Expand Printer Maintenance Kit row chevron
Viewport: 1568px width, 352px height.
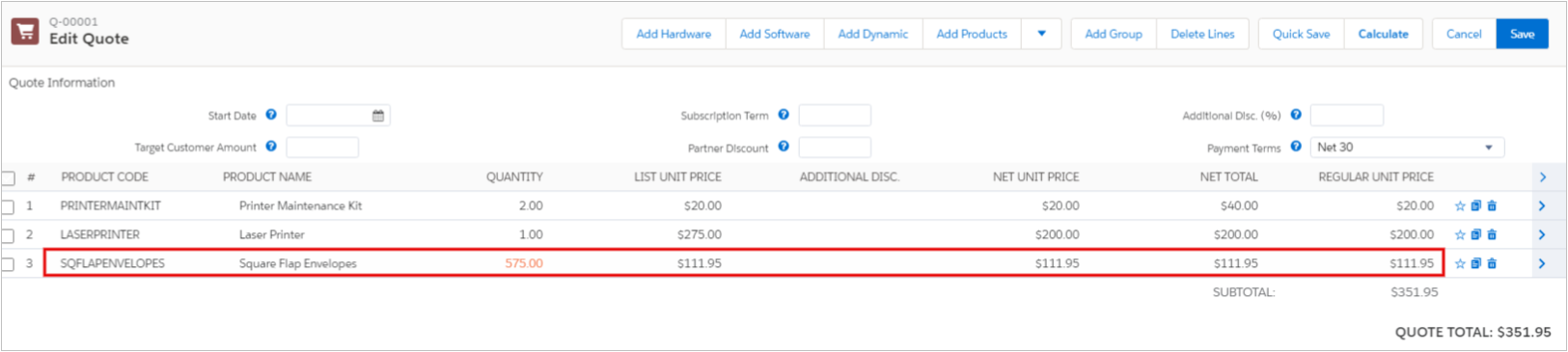(x=1542, y=206)
